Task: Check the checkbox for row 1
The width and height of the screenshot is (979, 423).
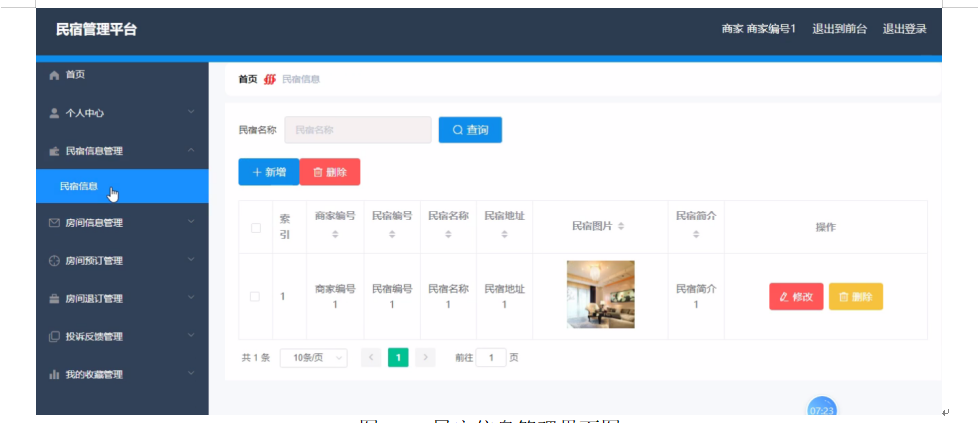Action: point(255,296)
